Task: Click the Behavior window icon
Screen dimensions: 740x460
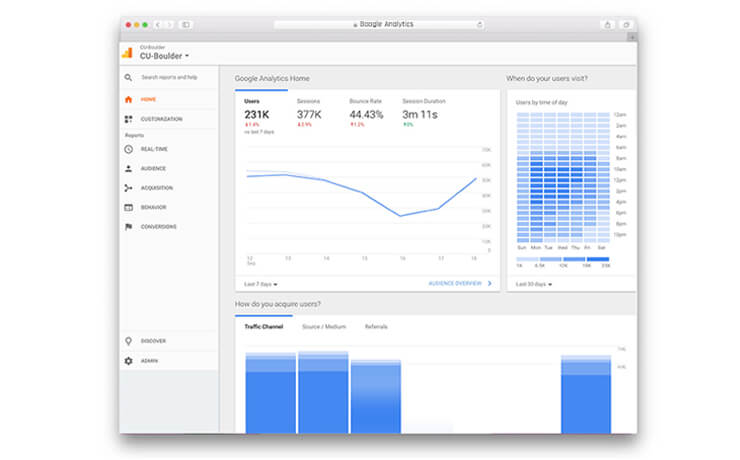Action: [x=128, y=207]
